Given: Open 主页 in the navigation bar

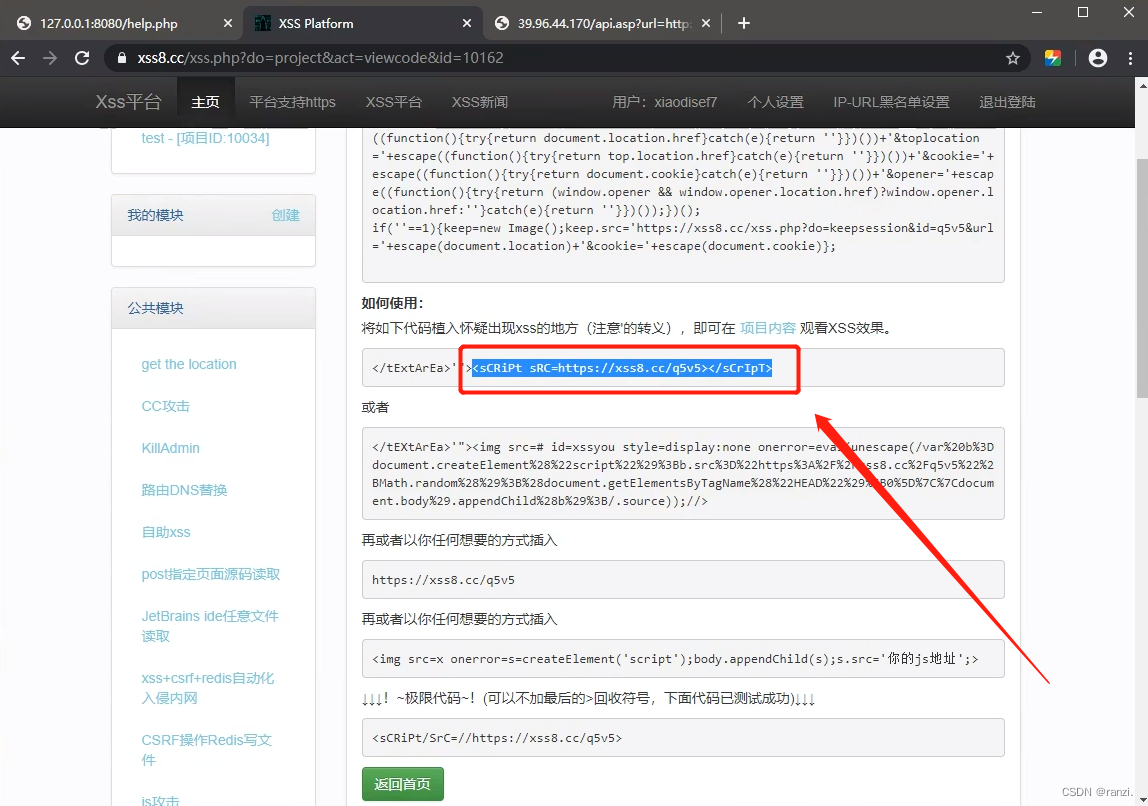Looking at the screenshot, I should coord(205,102).
